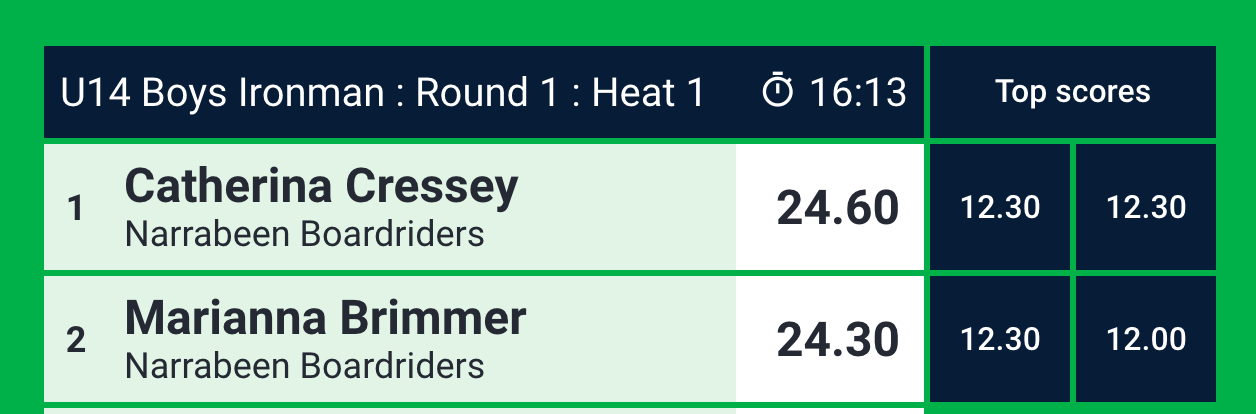Viewport: 1256px width, 414px height.
Task: Click rank number 1 in first row
Action: click(75, 208)
